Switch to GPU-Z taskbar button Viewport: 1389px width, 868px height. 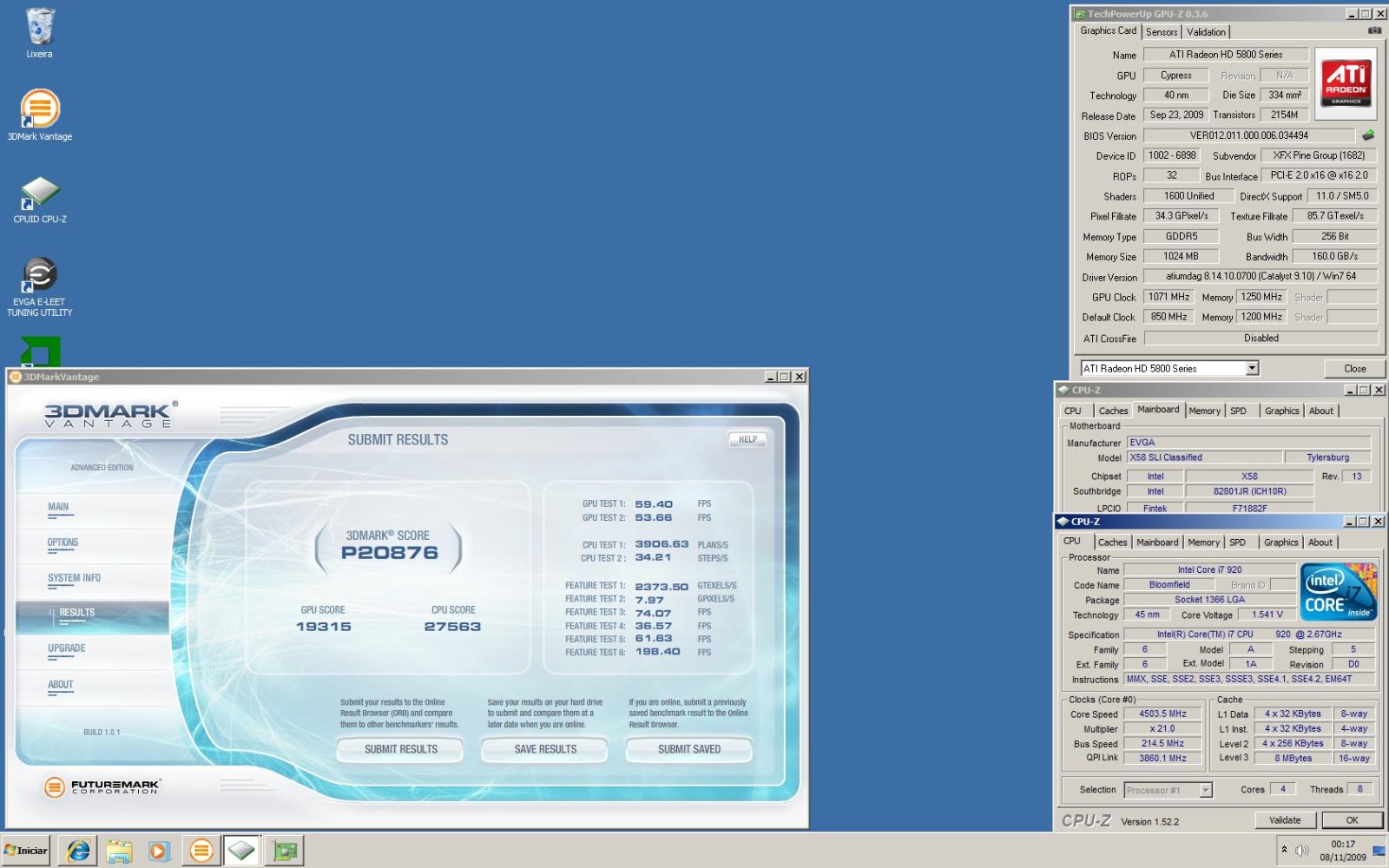tap(284, 851)
